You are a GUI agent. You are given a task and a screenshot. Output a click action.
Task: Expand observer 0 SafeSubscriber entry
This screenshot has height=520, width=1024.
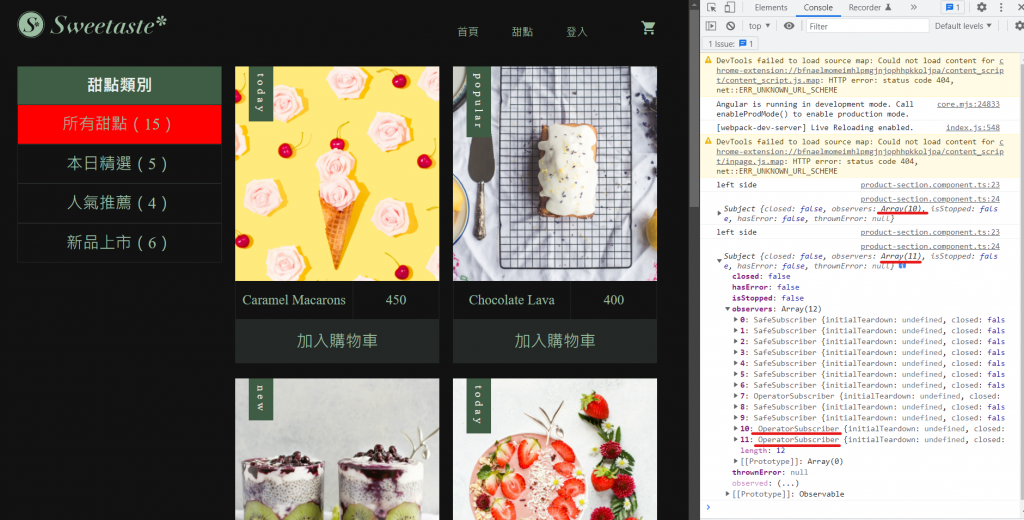(737, 320)
